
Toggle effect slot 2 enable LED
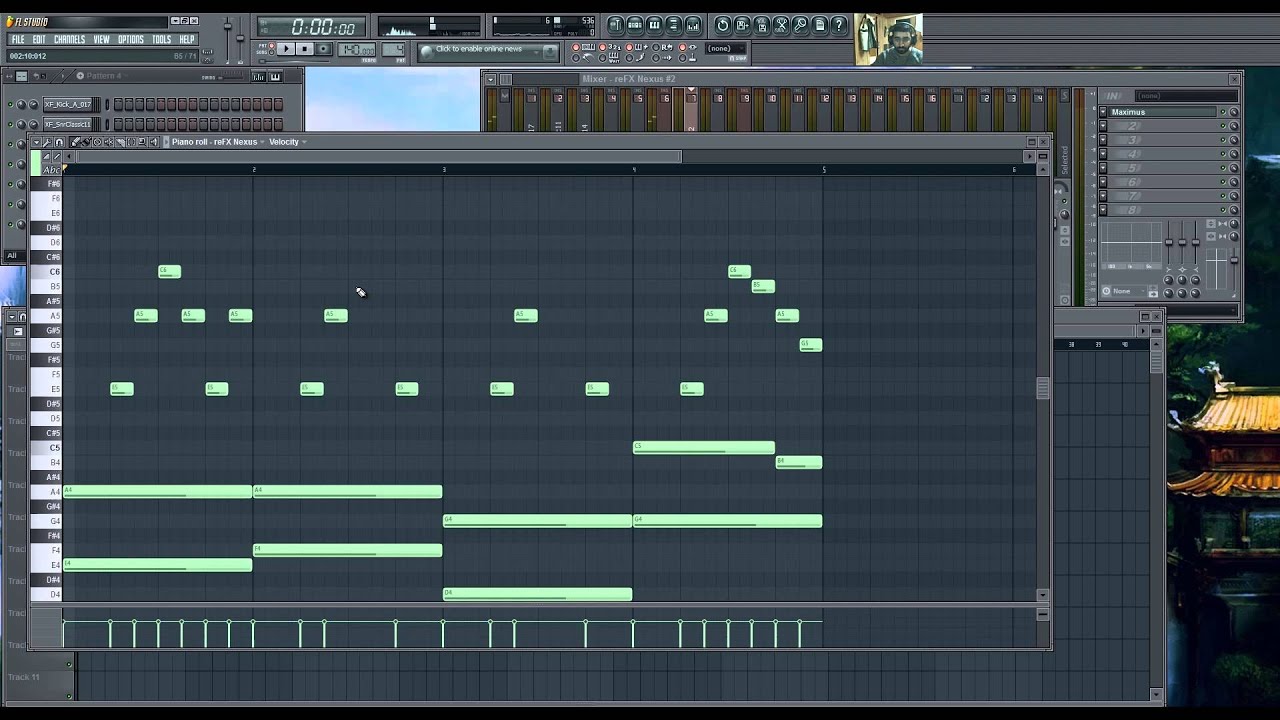tap(1223, 126)
